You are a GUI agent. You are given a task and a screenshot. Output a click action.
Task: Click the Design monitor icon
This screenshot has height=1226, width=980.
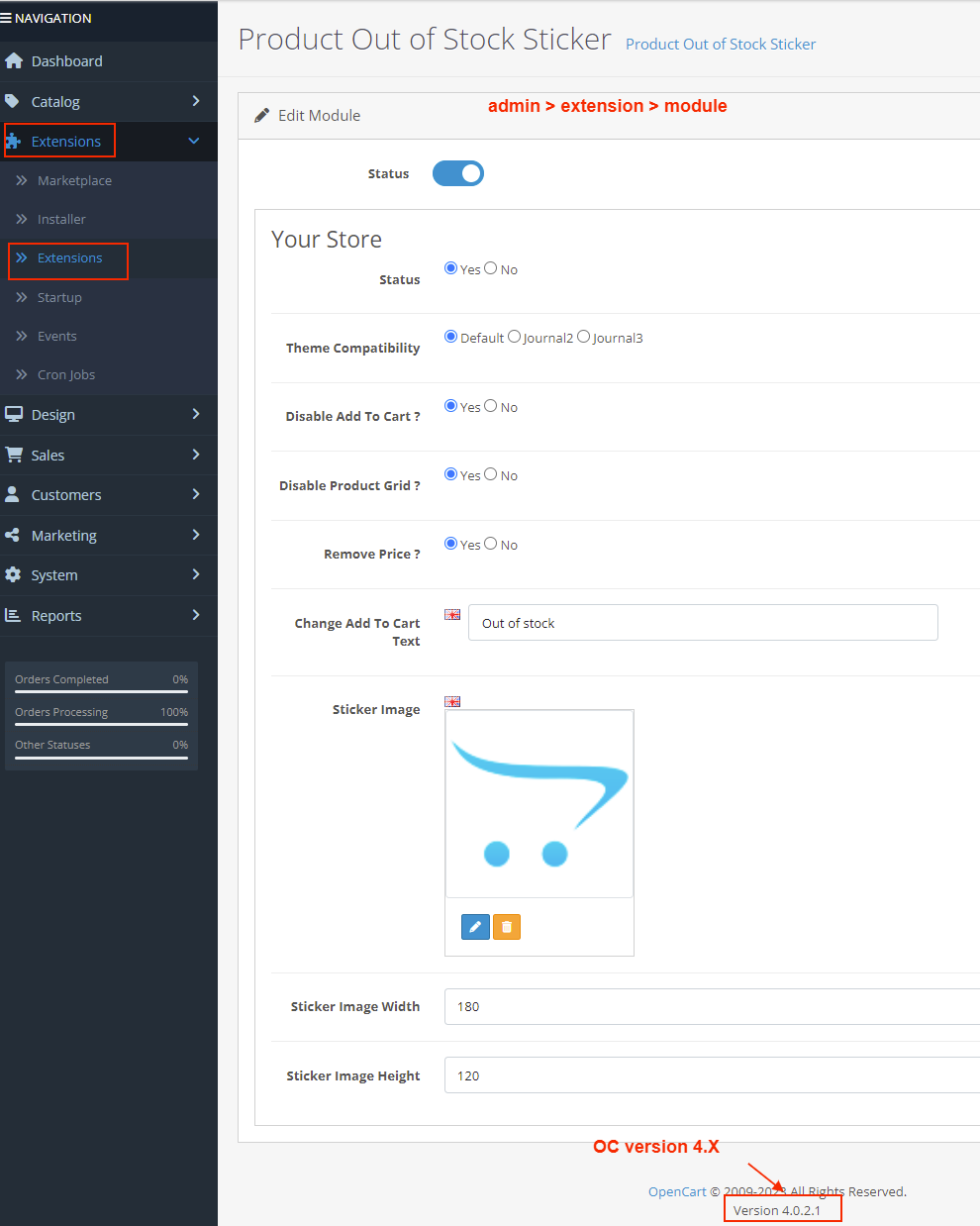pos(14,414)
